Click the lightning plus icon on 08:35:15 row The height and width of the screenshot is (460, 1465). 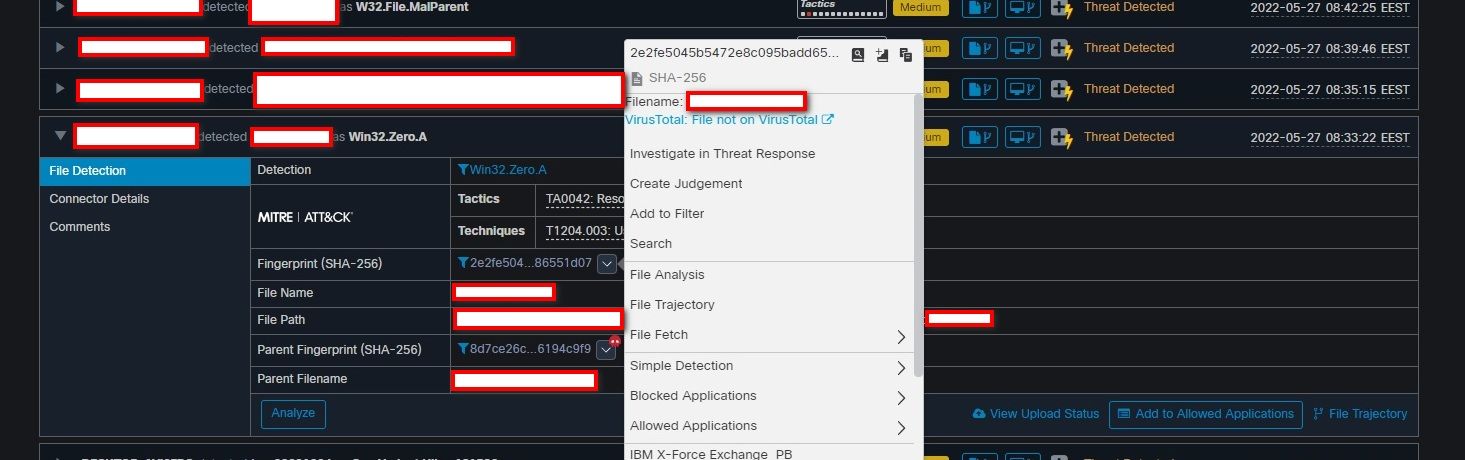1061,89
